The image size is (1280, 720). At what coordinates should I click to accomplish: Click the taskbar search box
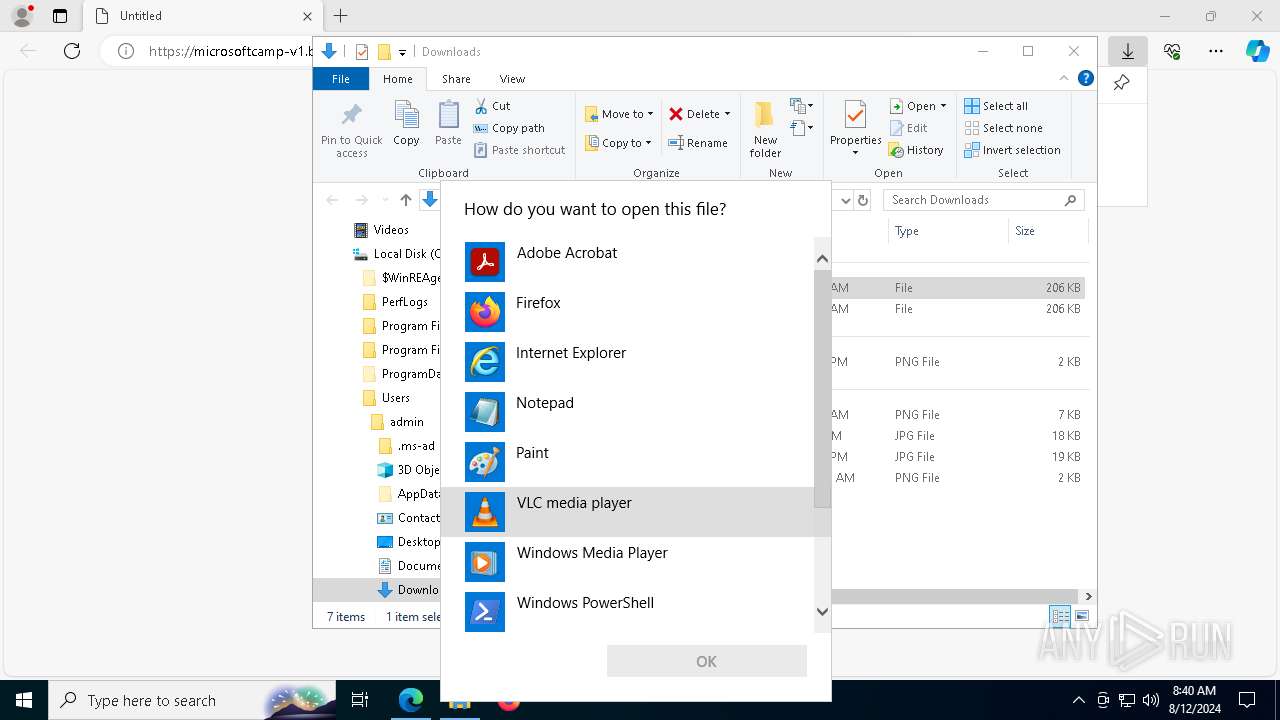click(193, 700)
